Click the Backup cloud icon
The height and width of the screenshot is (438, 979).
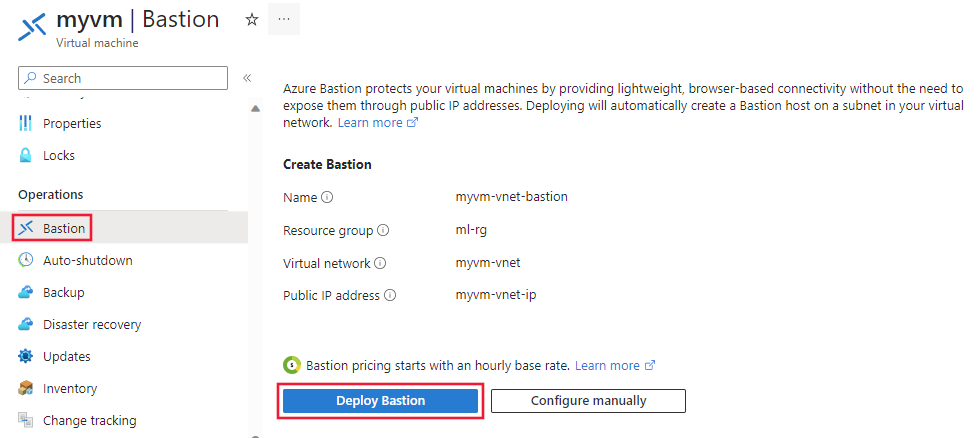[x=26, y=293]
